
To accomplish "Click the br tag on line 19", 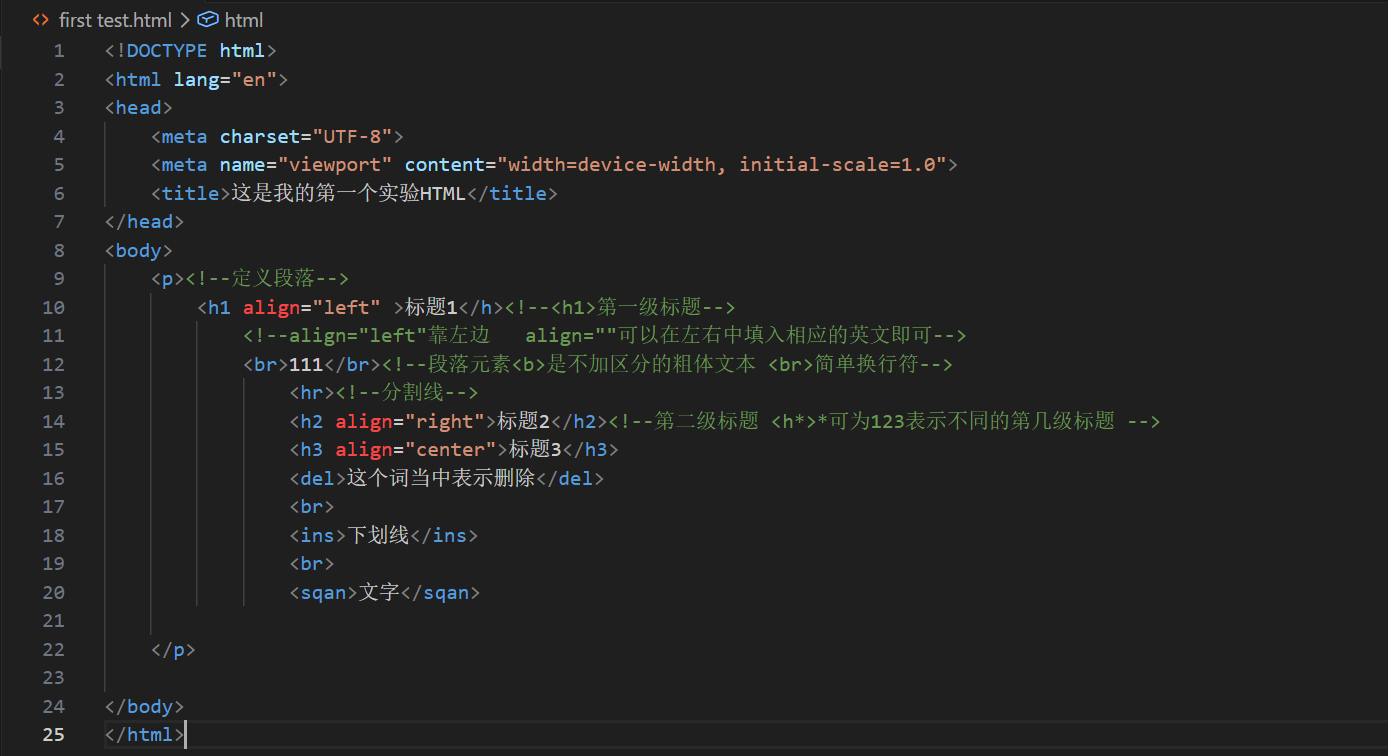I will (312, 564).
